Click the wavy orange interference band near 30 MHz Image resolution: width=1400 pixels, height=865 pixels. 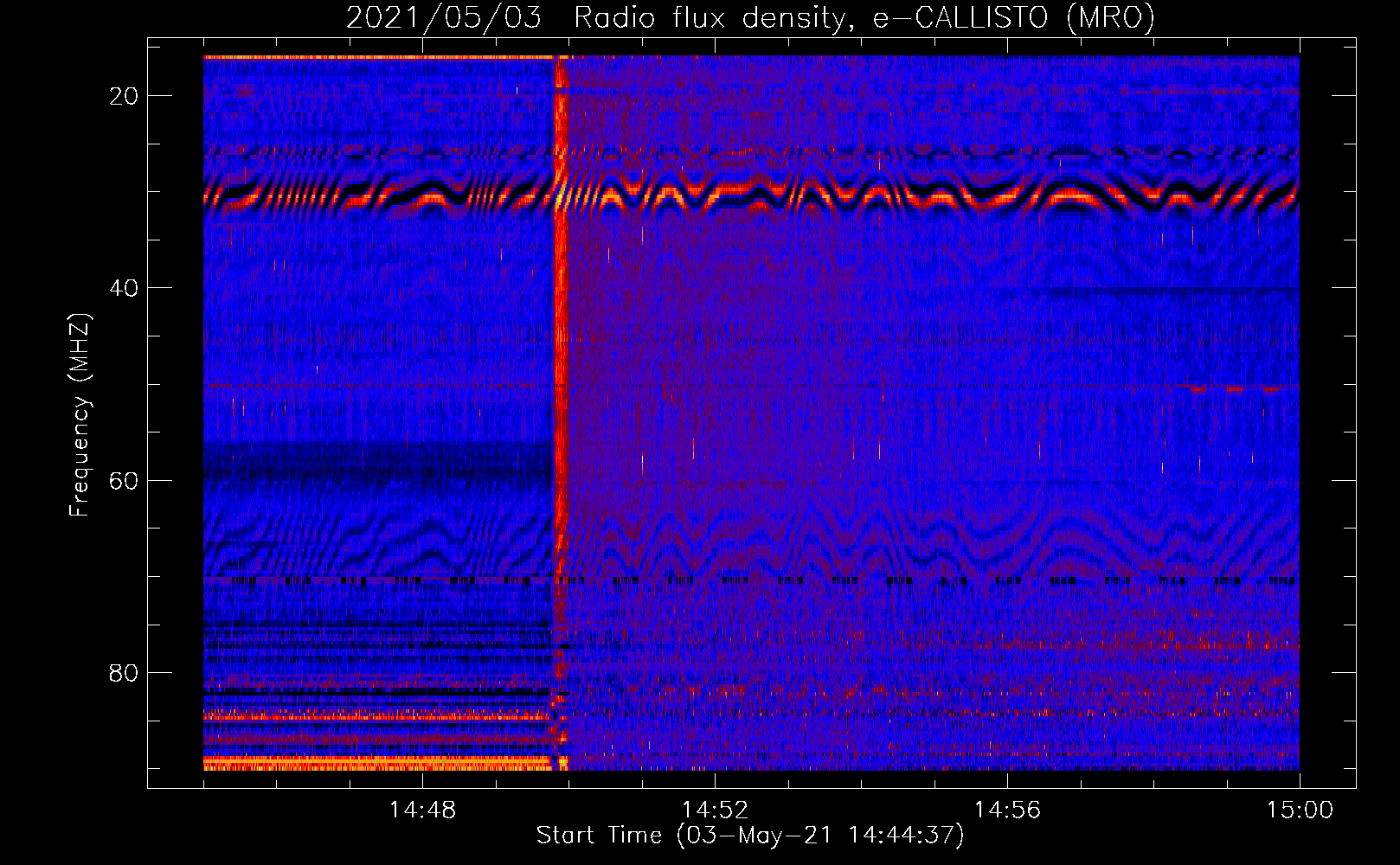tap(751, 195)
